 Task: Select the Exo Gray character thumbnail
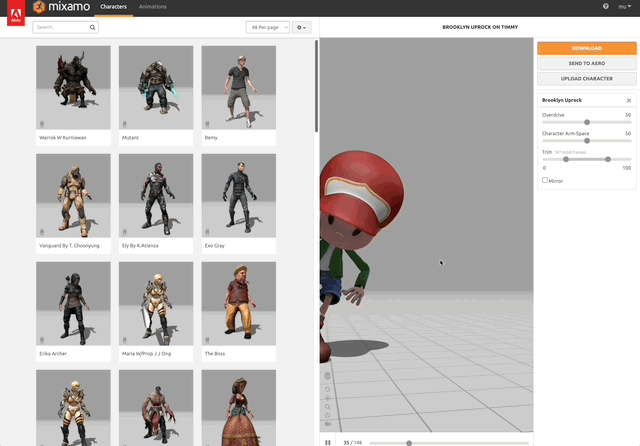point(239,196)
